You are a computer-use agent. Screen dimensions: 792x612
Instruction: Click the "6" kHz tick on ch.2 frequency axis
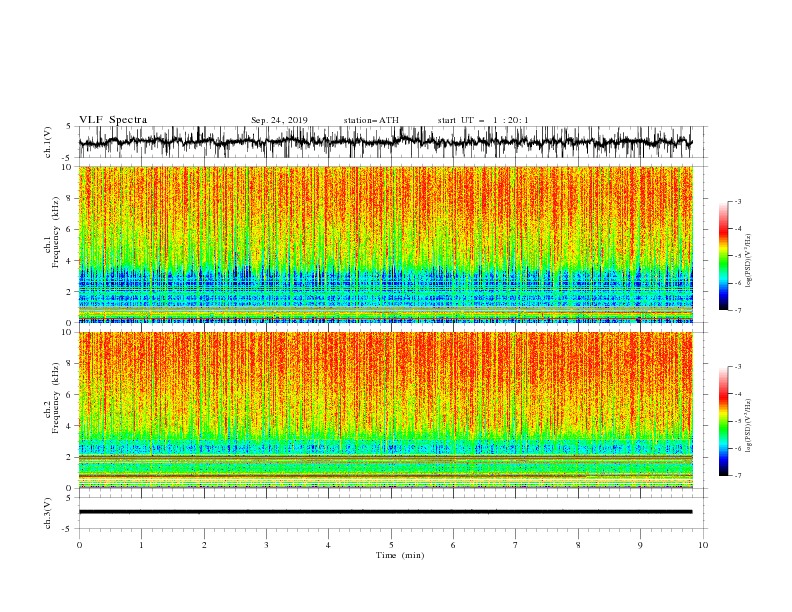click(x=69, y=395)
